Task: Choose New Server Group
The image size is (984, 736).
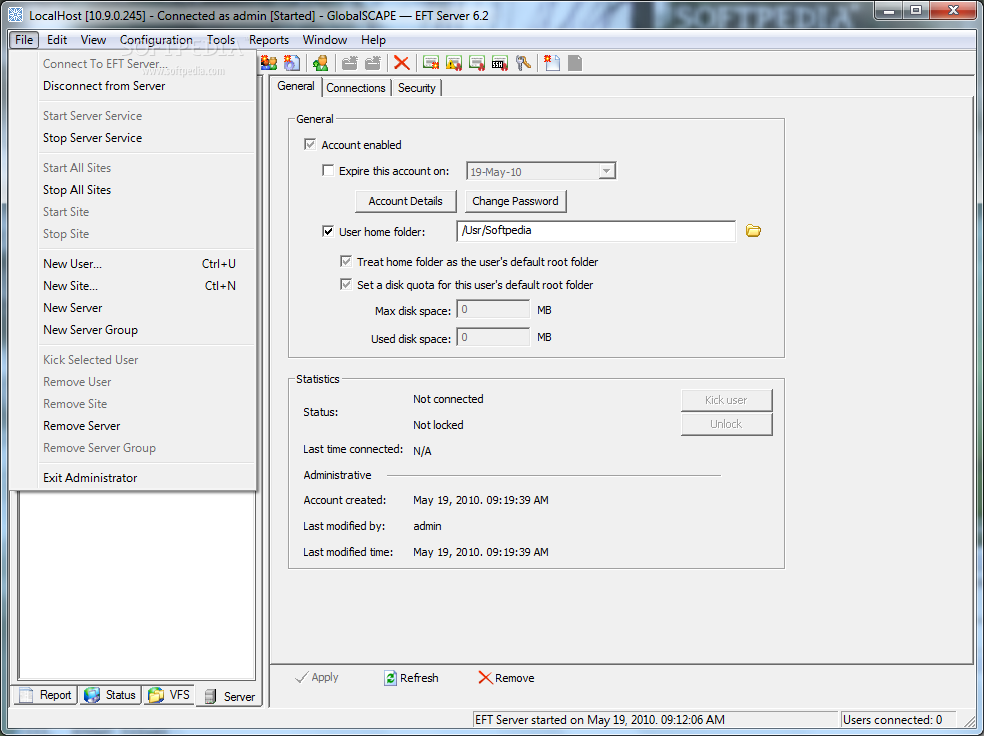Action: [x=133, y=330]
